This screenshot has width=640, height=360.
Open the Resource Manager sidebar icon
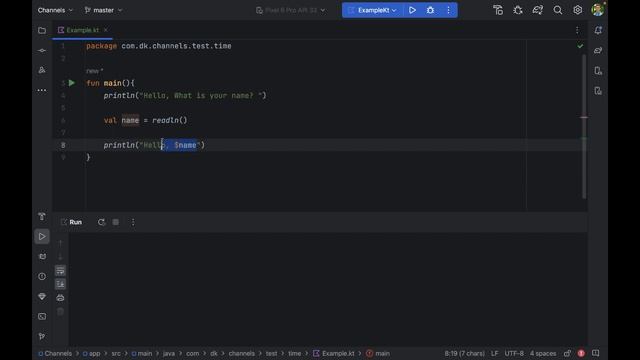pyautogui.click(x=42, y=70)
